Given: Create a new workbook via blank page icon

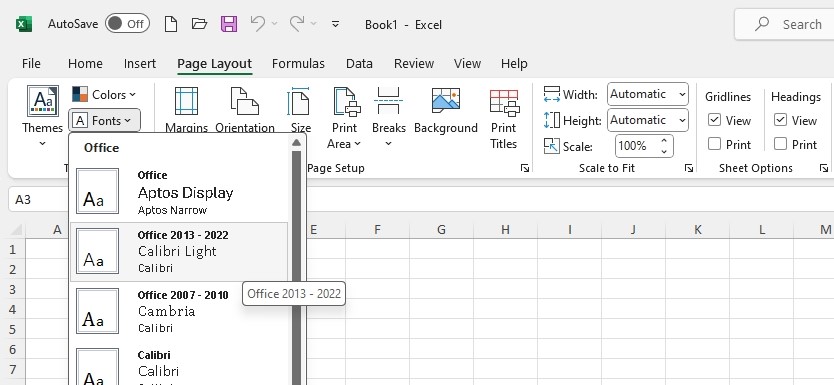Looking at the screenshot, I should tap(171, 24).
